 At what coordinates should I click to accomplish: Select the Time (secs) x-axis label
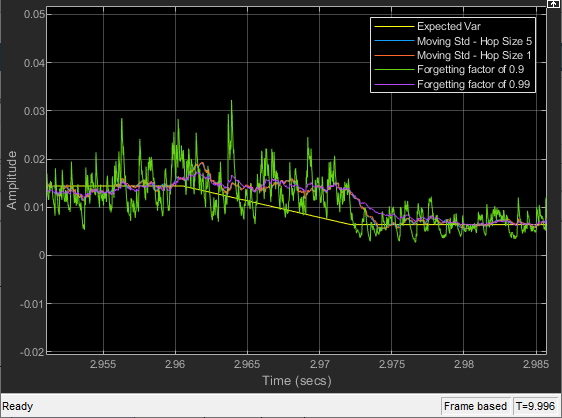pos(297,380)
